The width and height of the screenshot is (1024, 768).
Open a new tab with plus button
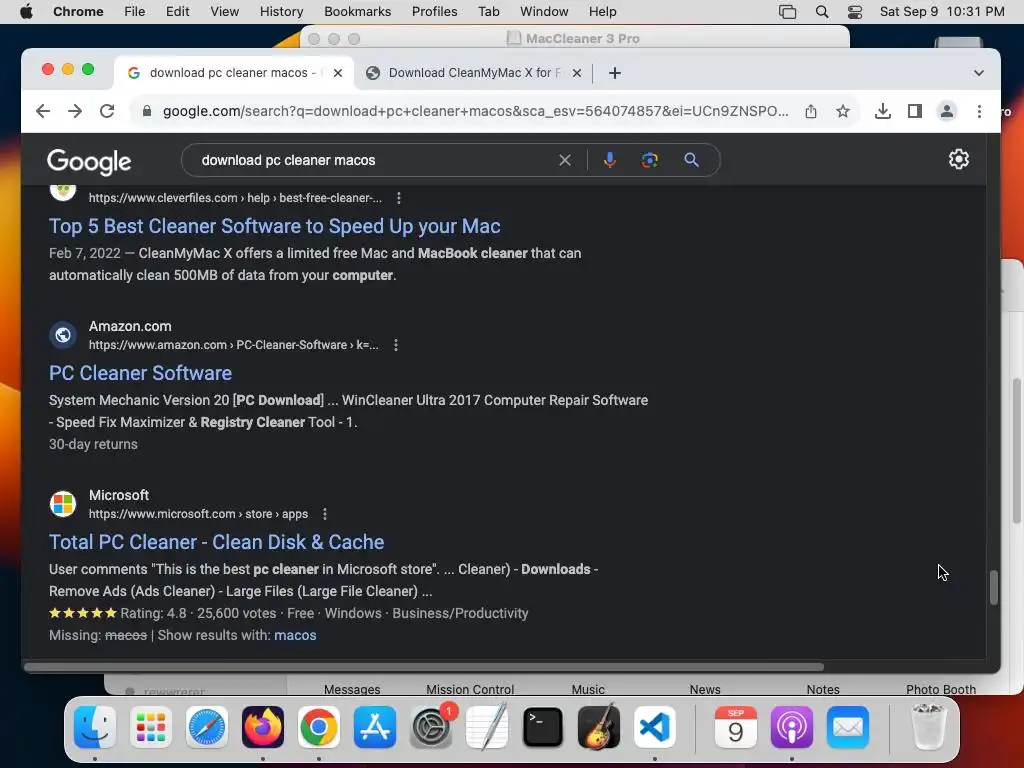pos(615,73)
